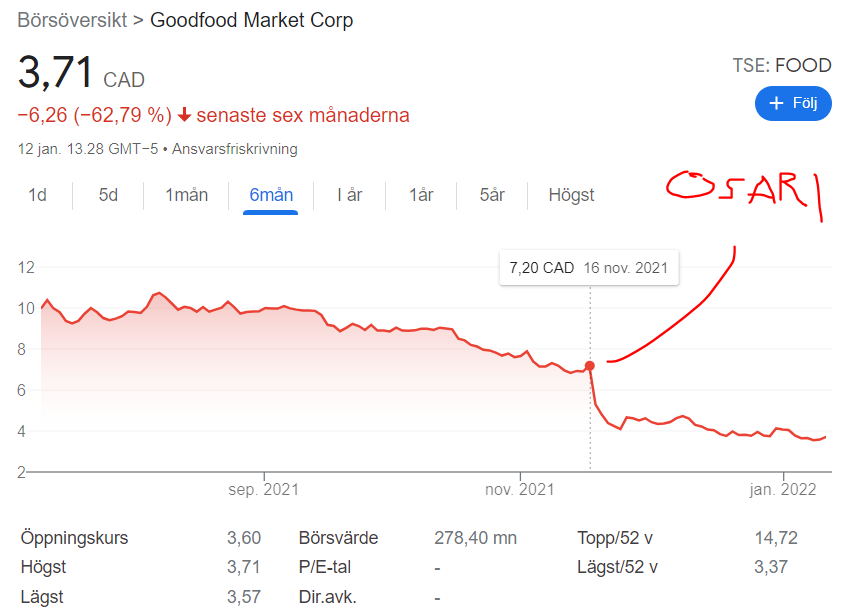
Task: Select the Högst max range tab
Action: pos(571,195)
